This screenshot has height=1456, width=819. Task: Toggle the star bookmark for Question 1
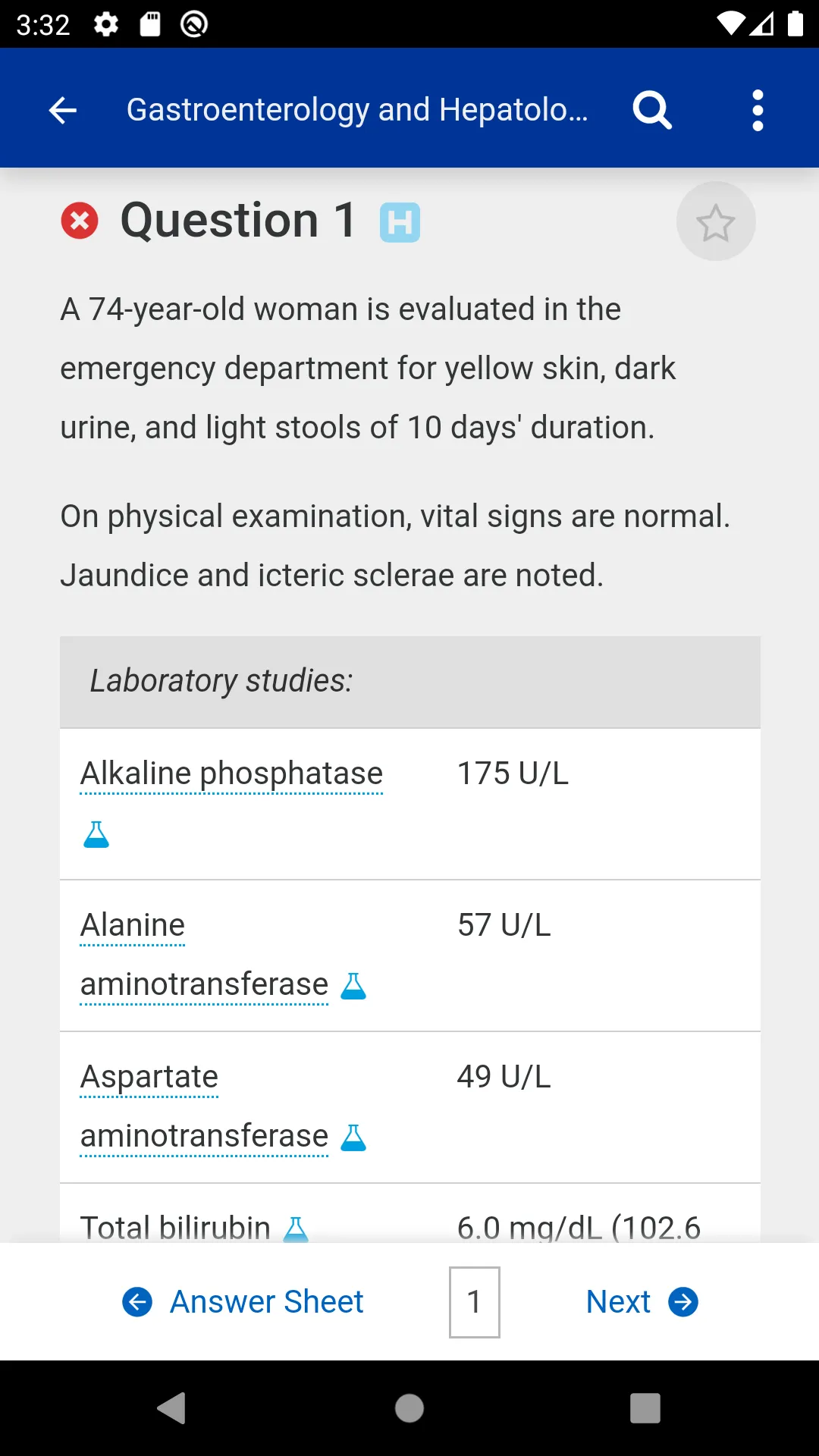[x=716, y=221]
